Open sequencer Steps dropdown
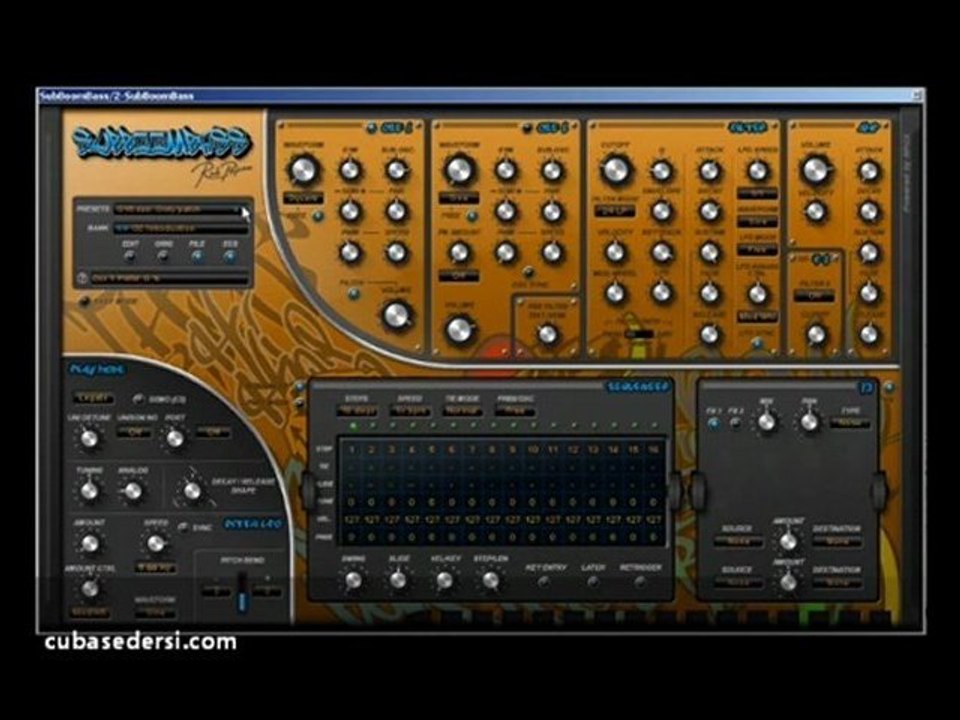This screenshot has width=960, height=720. point(356,411)
